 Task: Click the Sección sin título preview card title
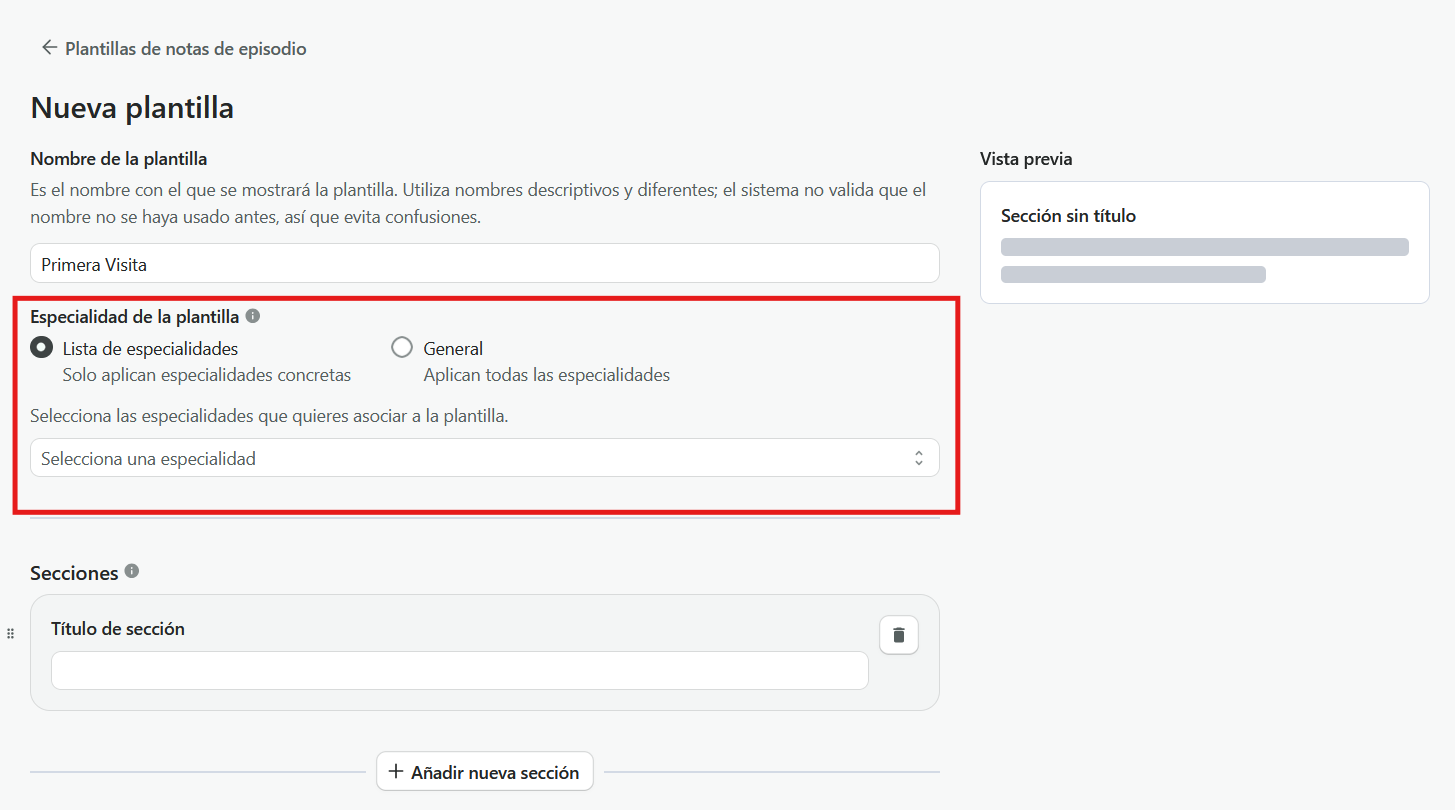click(1068, 216)
